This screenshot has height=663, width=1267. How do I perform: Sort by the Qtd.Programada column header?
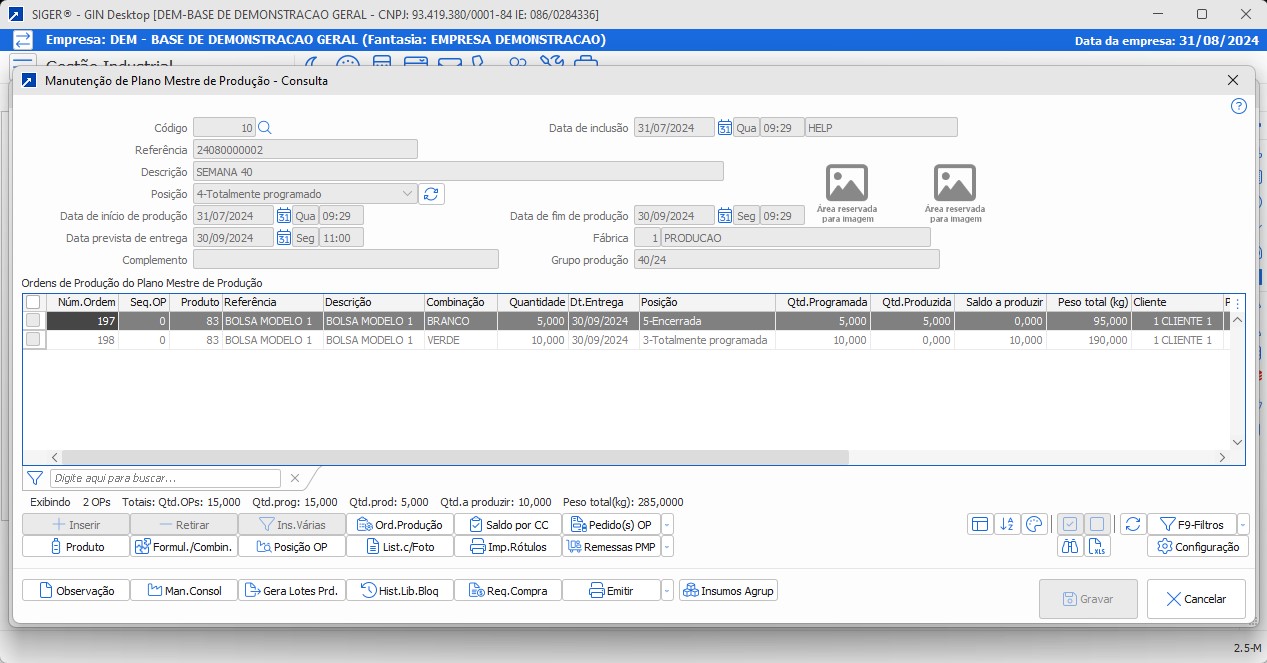[822, 302]
